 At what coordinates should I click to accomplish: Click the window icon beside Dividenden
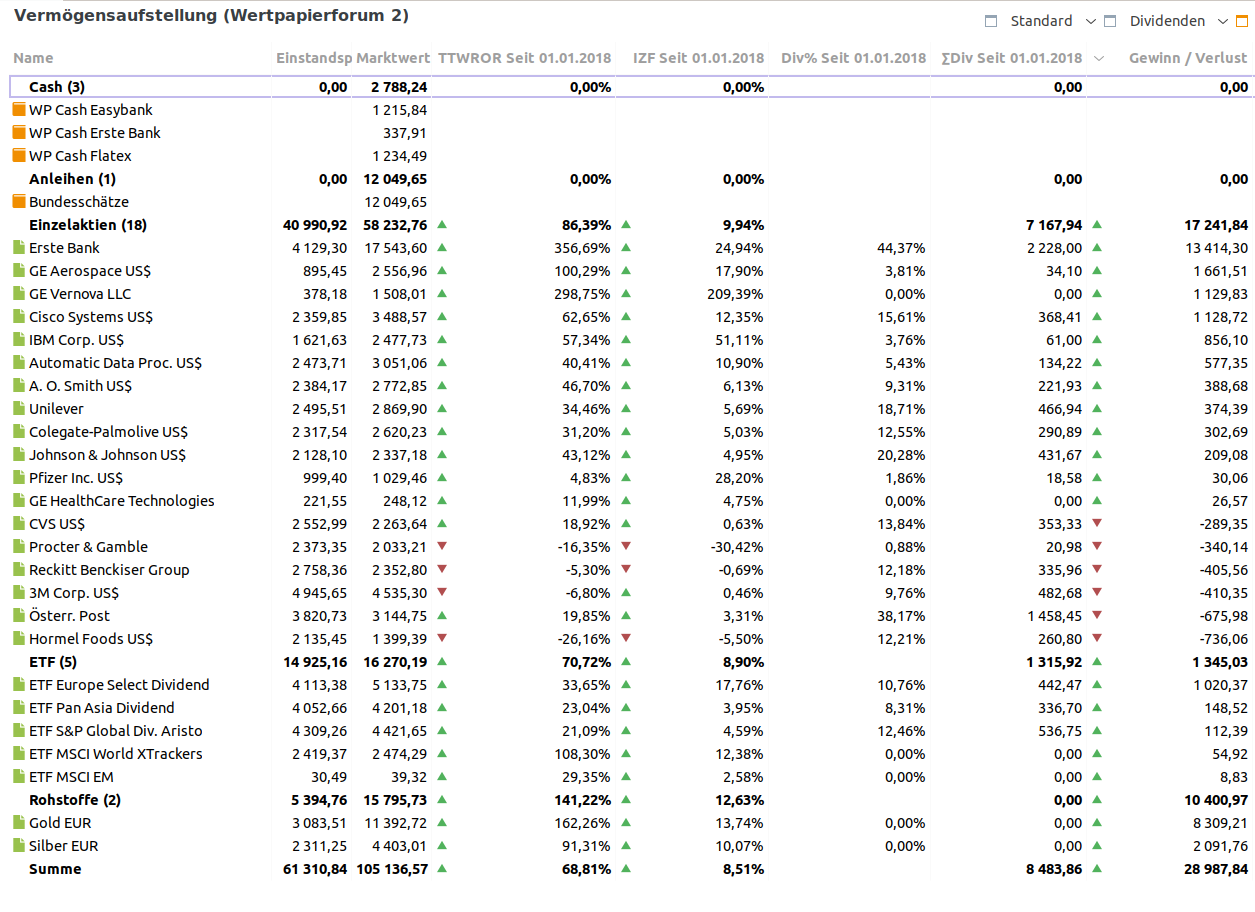[x=1110, y=21]
